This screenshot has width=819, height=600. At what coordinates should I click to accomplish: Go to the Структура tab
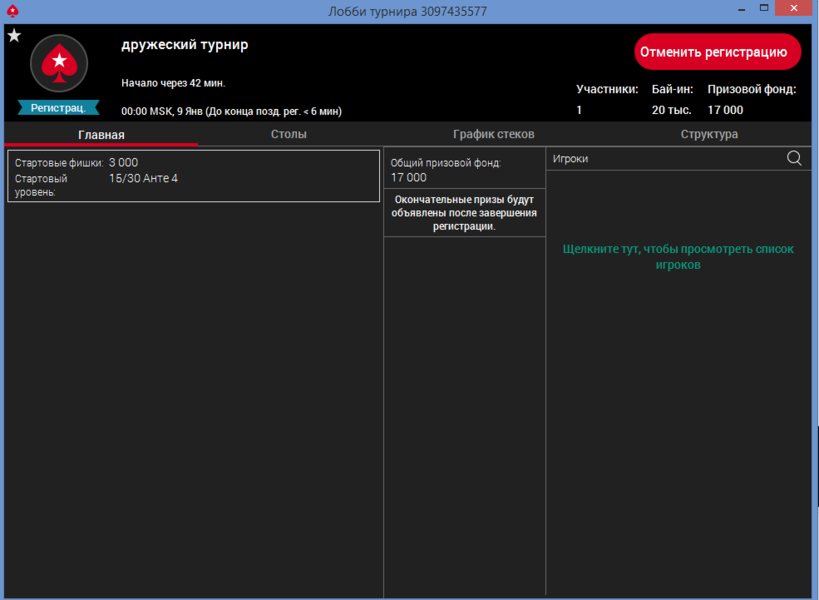point(709,134)
